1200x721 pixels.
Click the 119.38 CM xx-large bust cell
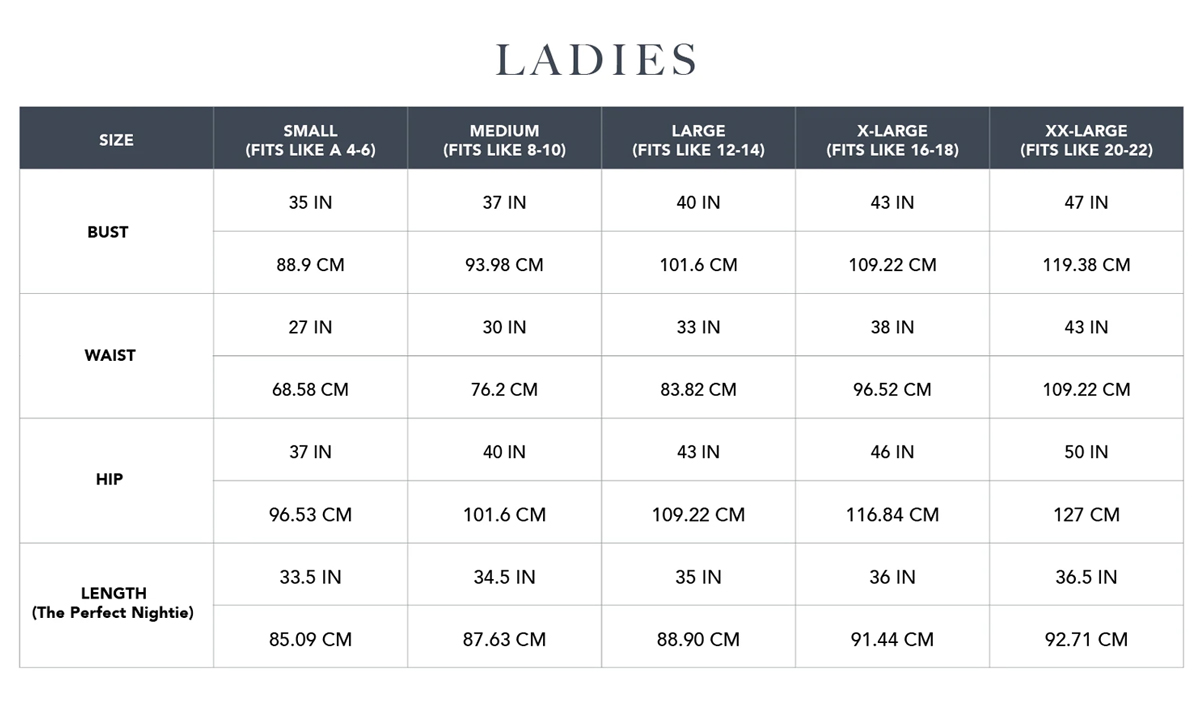click(x=1086, y=264)
